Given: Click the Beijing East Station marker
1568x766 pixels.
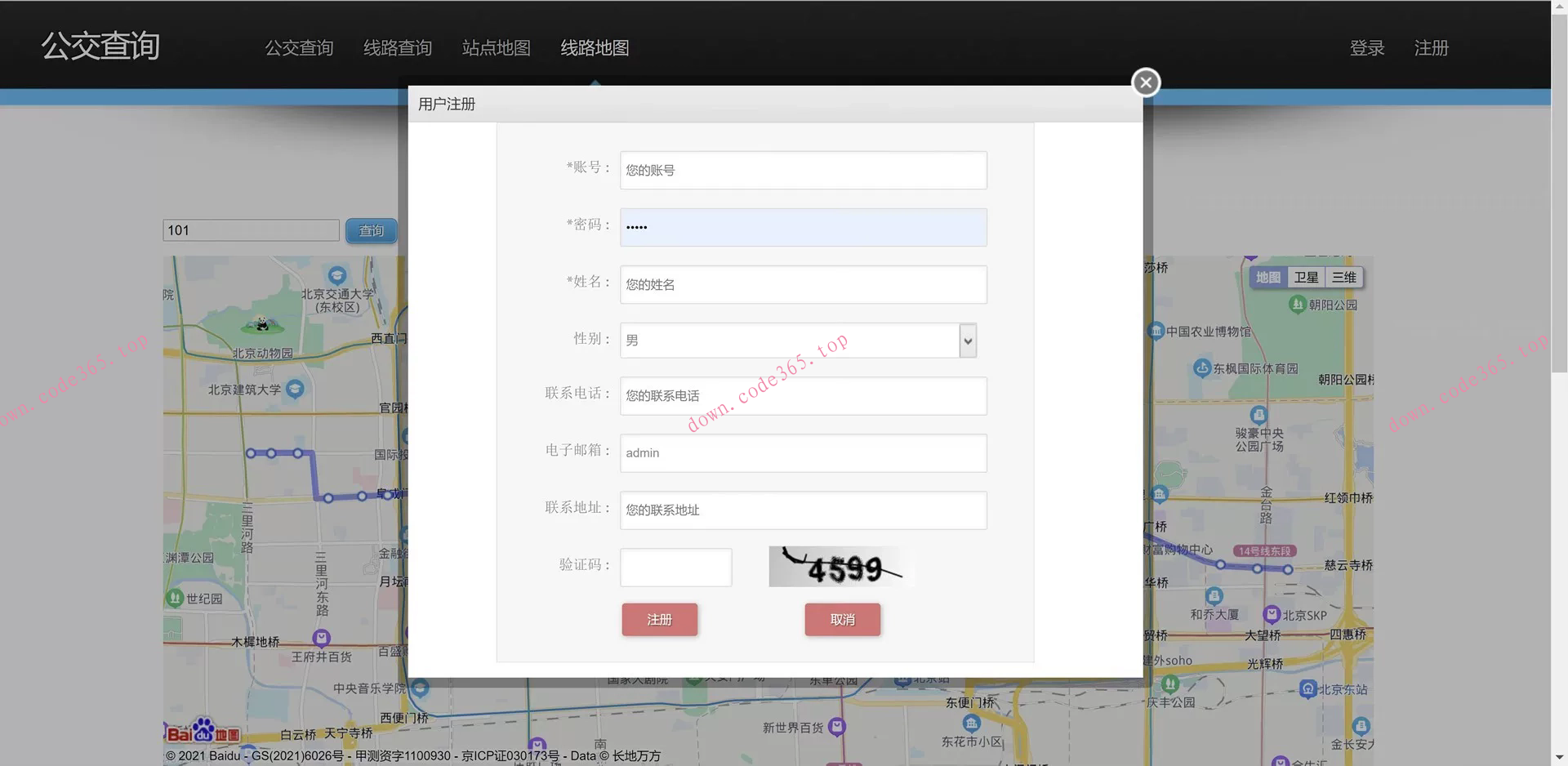Looking at the screenshot, I should (1307, 689).
